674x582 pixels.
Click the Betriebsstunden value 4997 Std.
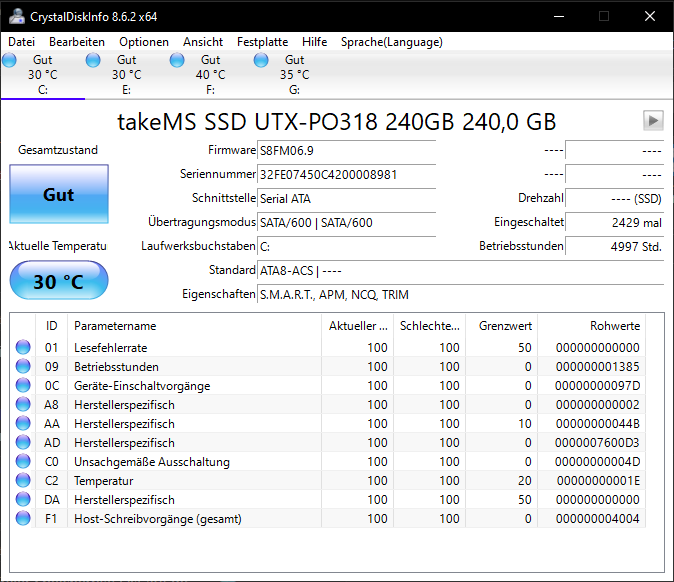614,247
